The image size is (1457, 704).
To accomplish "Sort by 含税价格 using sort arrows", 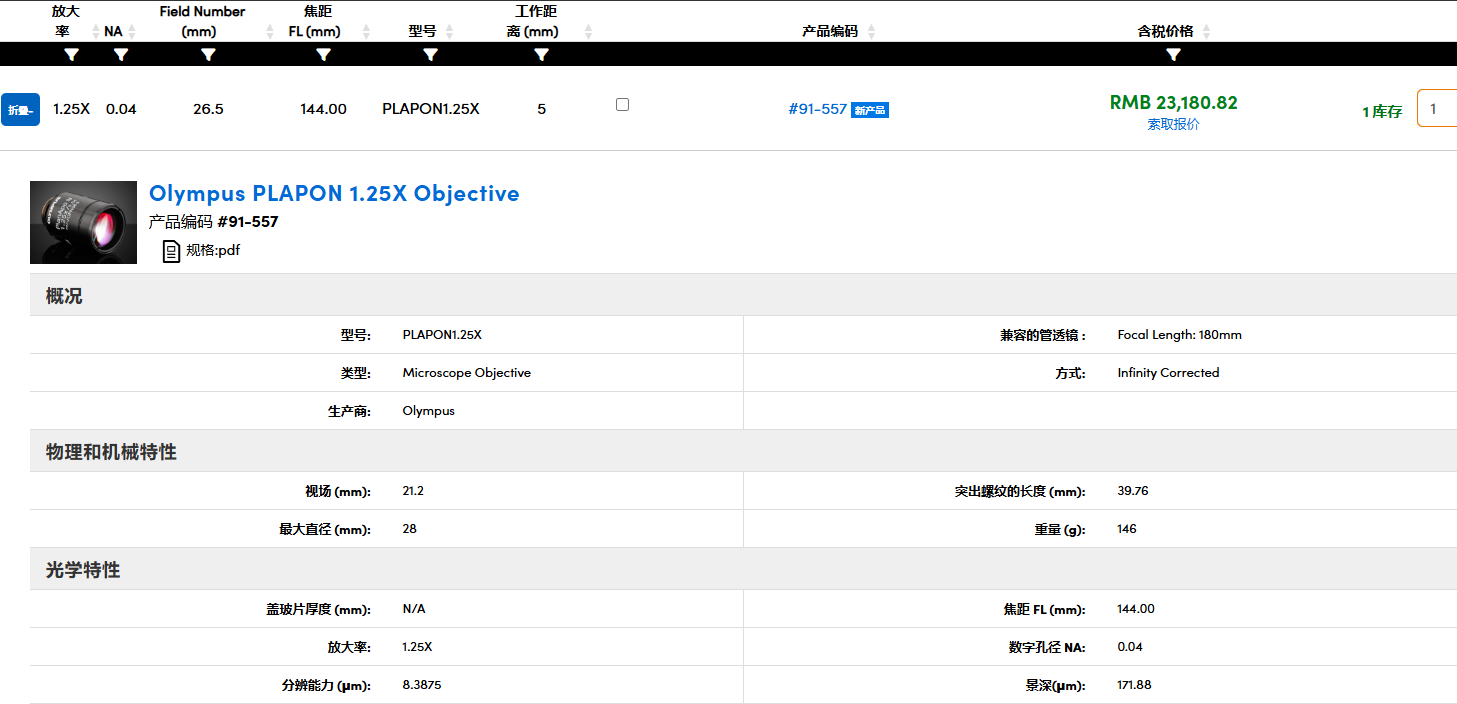I will (x=1206, y=32).
